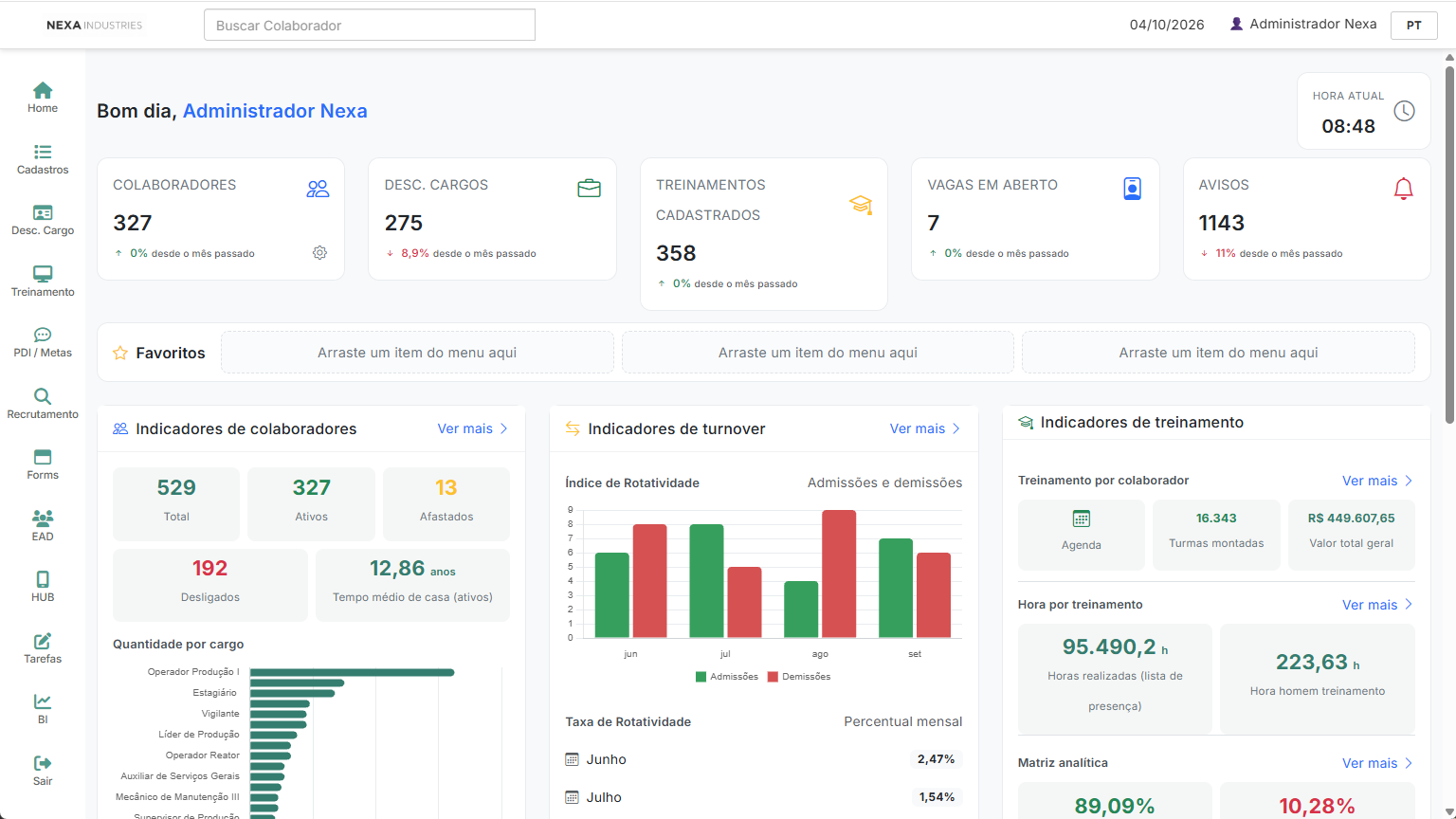Go to Treinamento in sidebar
Viewport: 1456px width, 819px height.
pos(43,282)
